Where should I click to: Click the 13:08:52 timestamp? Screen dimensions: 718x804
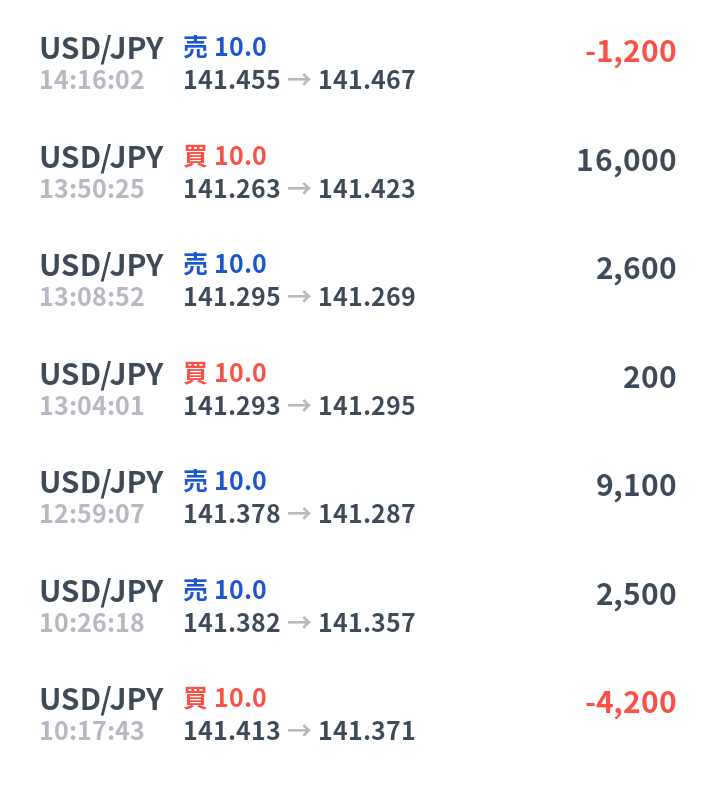(92, 297)
